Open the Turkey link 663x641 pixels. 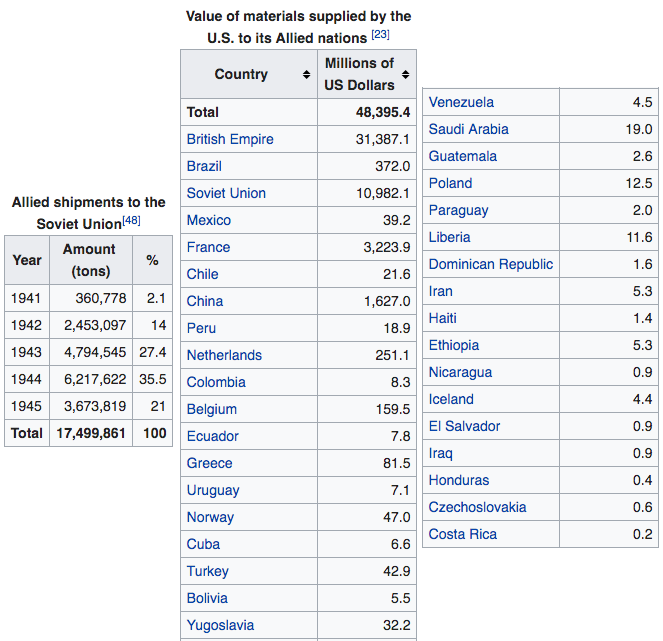pos(208,572)
